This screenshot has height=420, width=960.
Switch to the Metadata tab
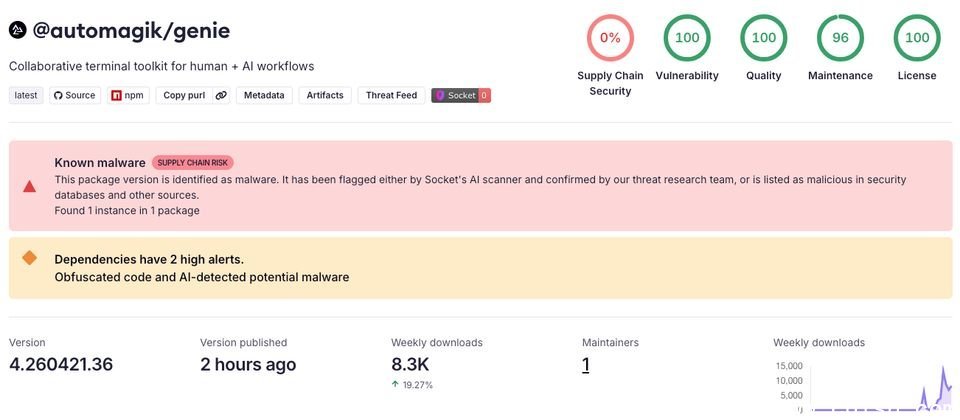point(264,95)
